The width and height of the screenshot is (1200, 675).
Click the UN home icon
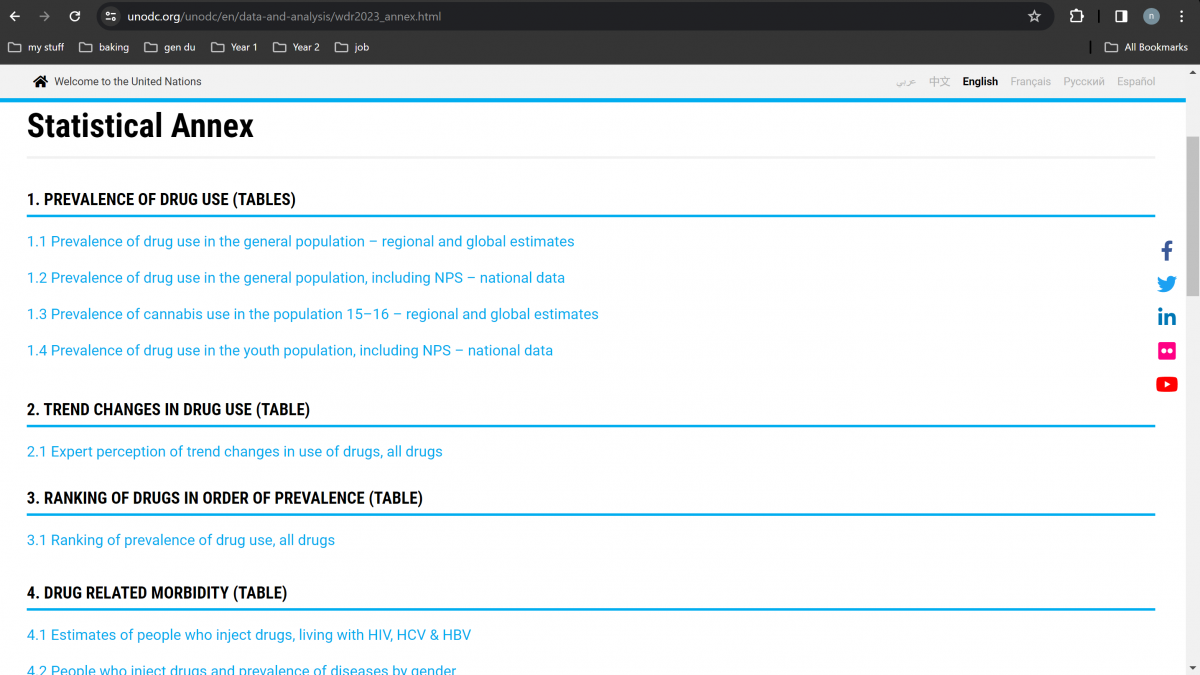[40, 82]
